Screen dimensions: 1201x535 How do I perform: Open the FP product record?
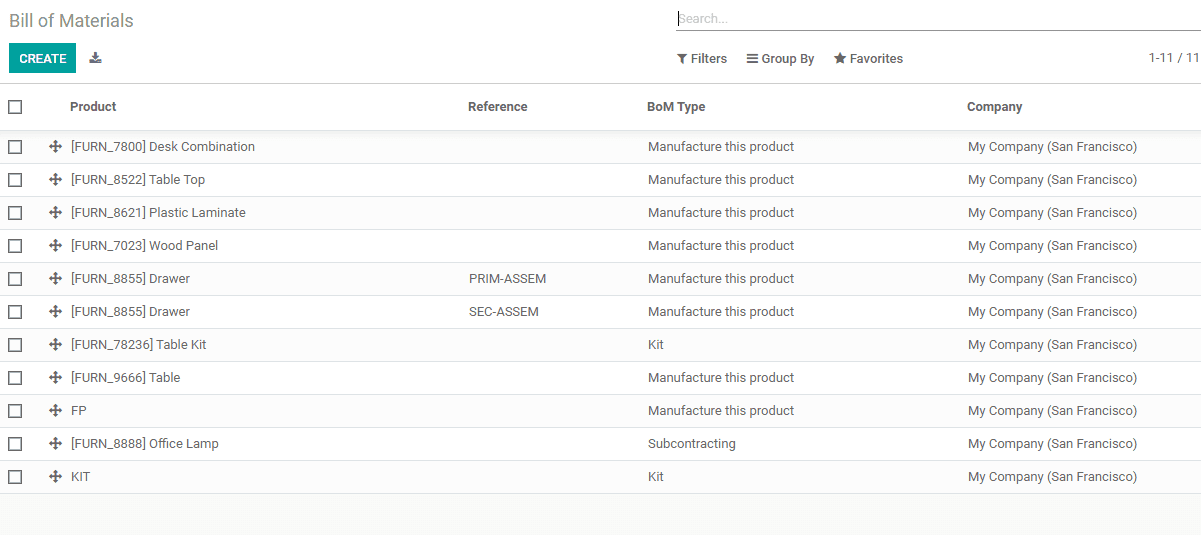pos(79,411)
